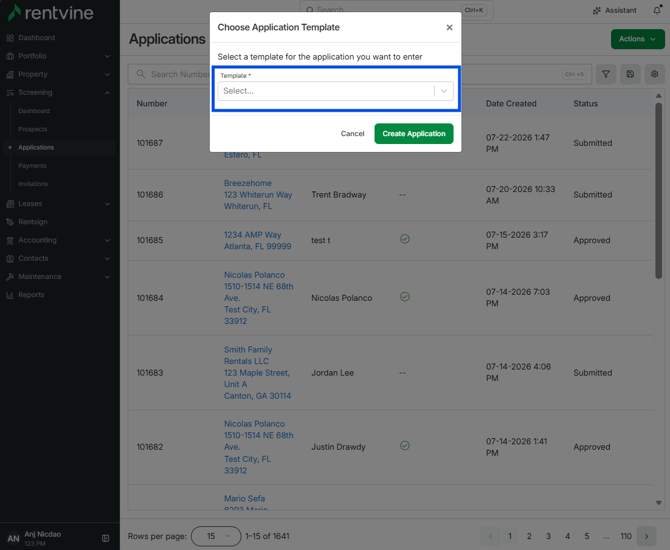670x550 pixels.
Task: Click approved checkmark in row 101685
Action: pos(405,239)
